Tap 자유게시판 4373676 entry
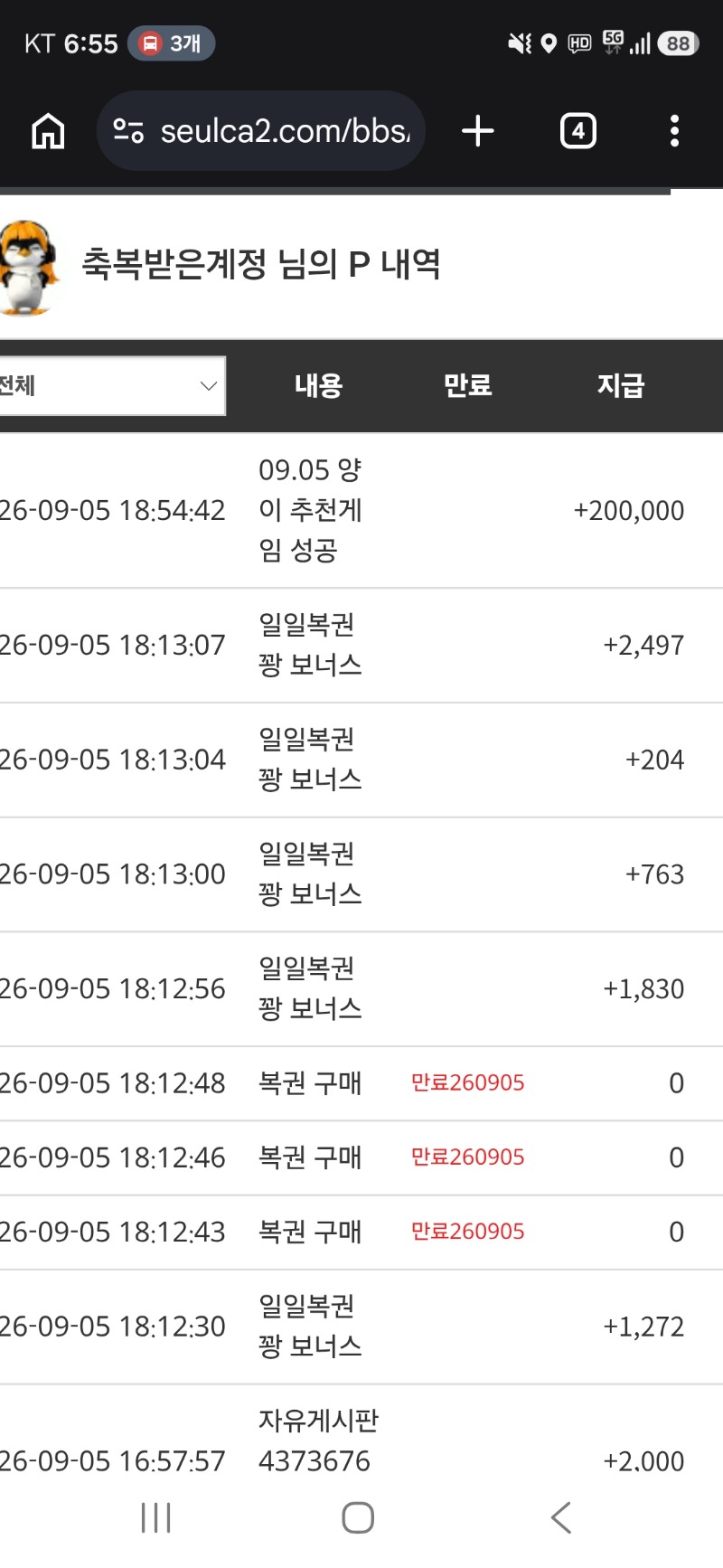 coord(318,1440)
